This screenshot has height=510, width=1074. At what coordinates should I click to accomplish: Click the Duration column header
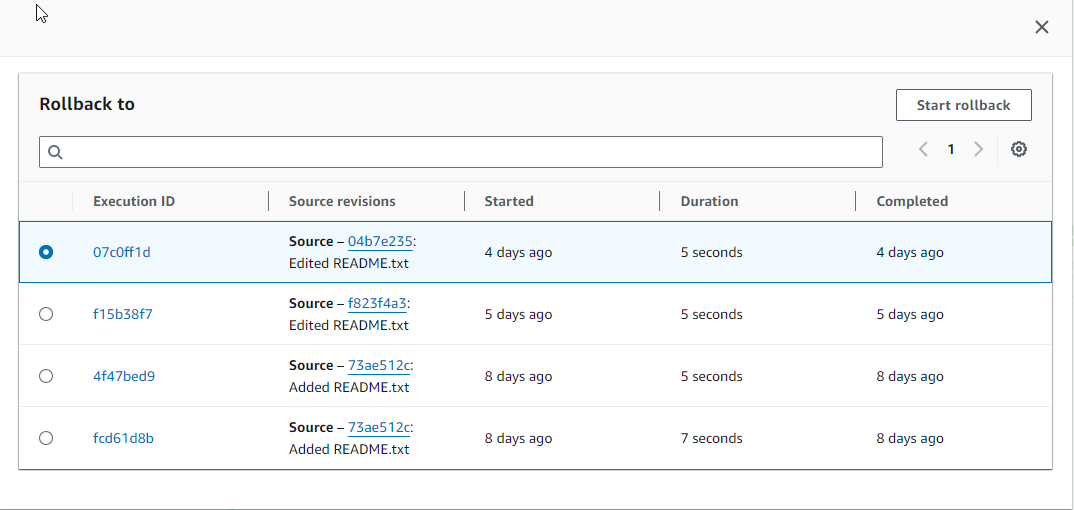(709, 201)
